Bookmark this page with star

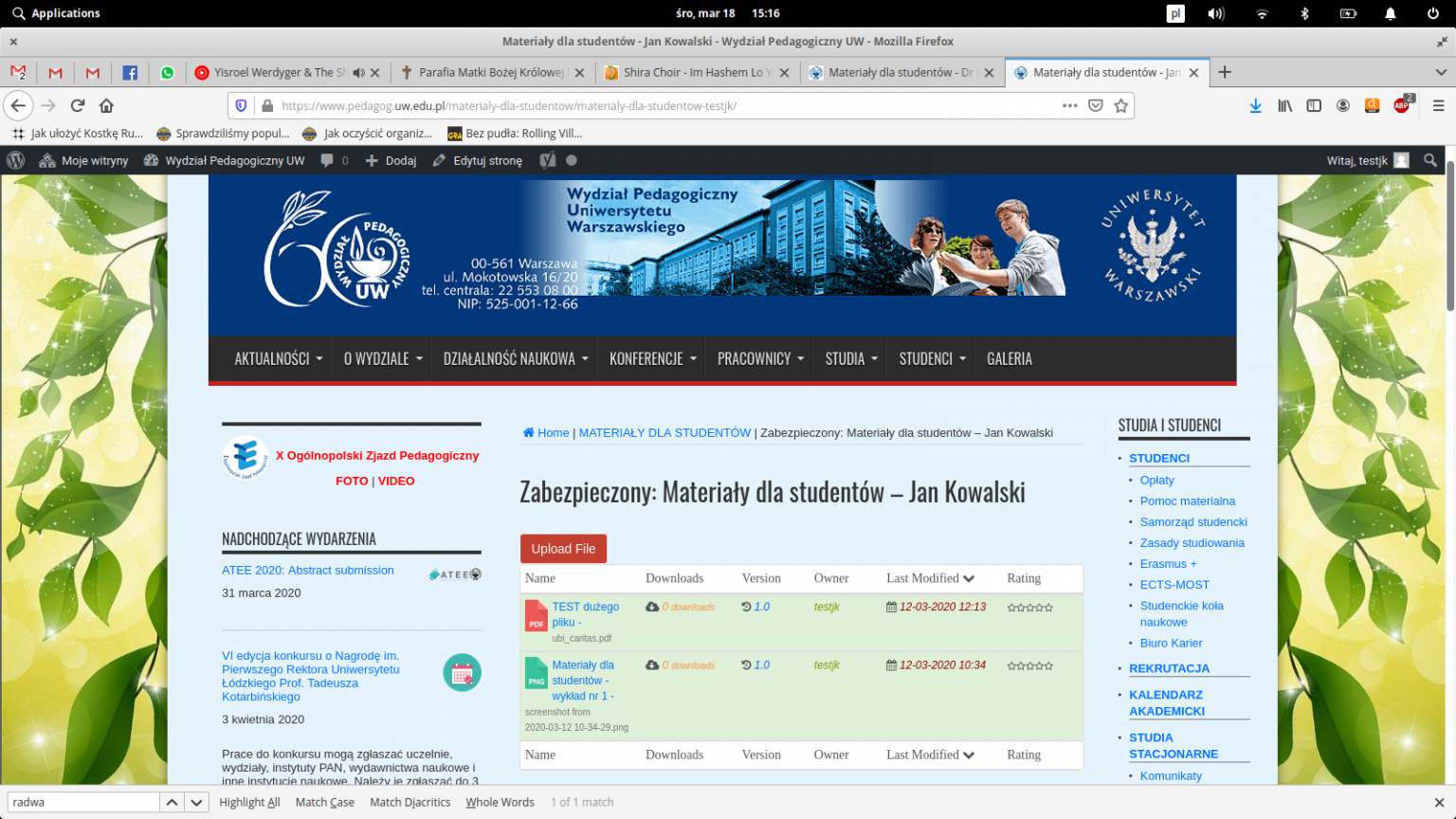1121,105
